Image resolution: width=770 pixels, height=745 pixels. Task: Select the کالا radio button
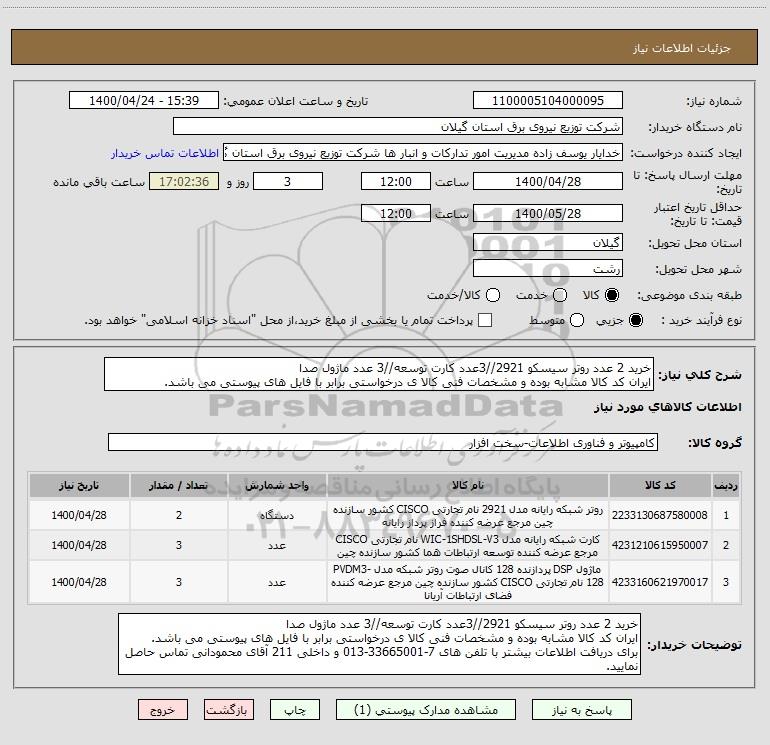(612, 295)
